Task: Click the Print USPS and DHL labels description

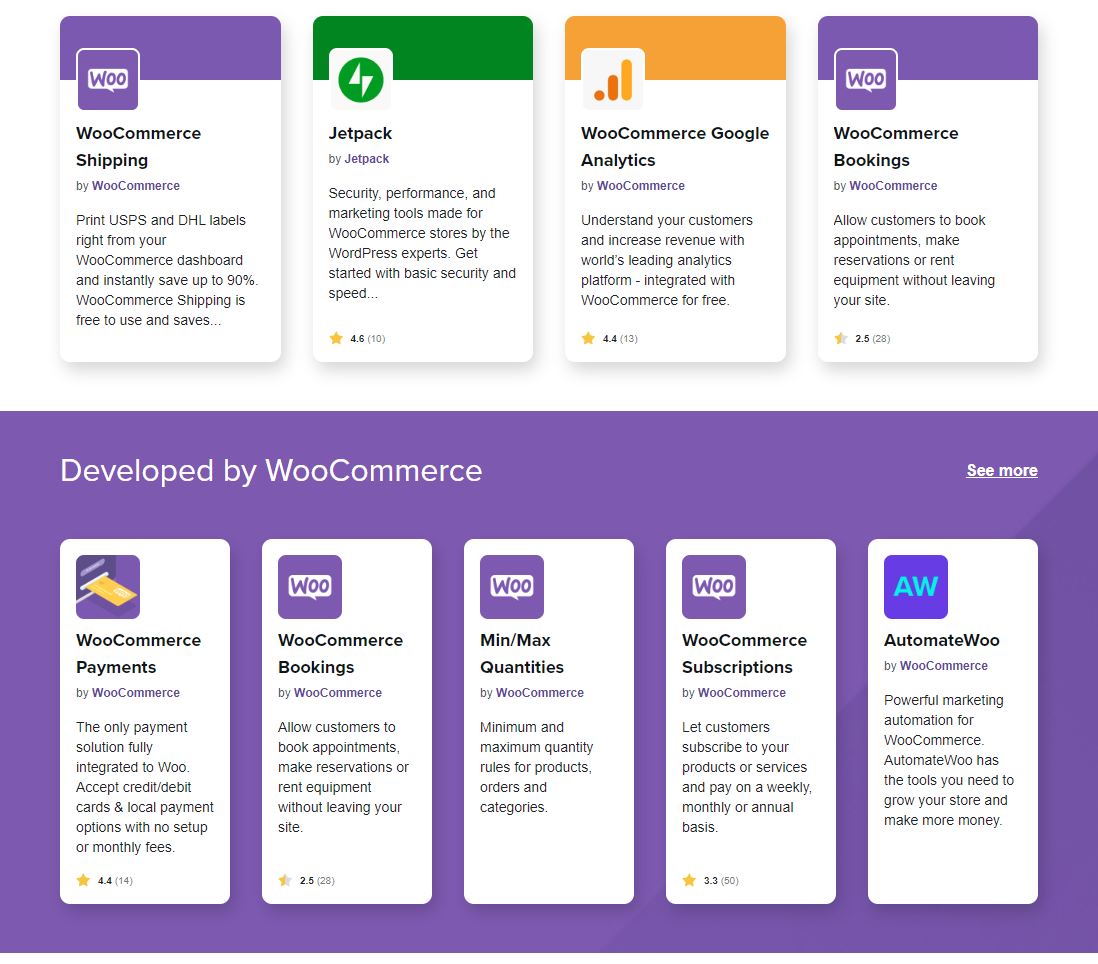Action: point(167,270)
